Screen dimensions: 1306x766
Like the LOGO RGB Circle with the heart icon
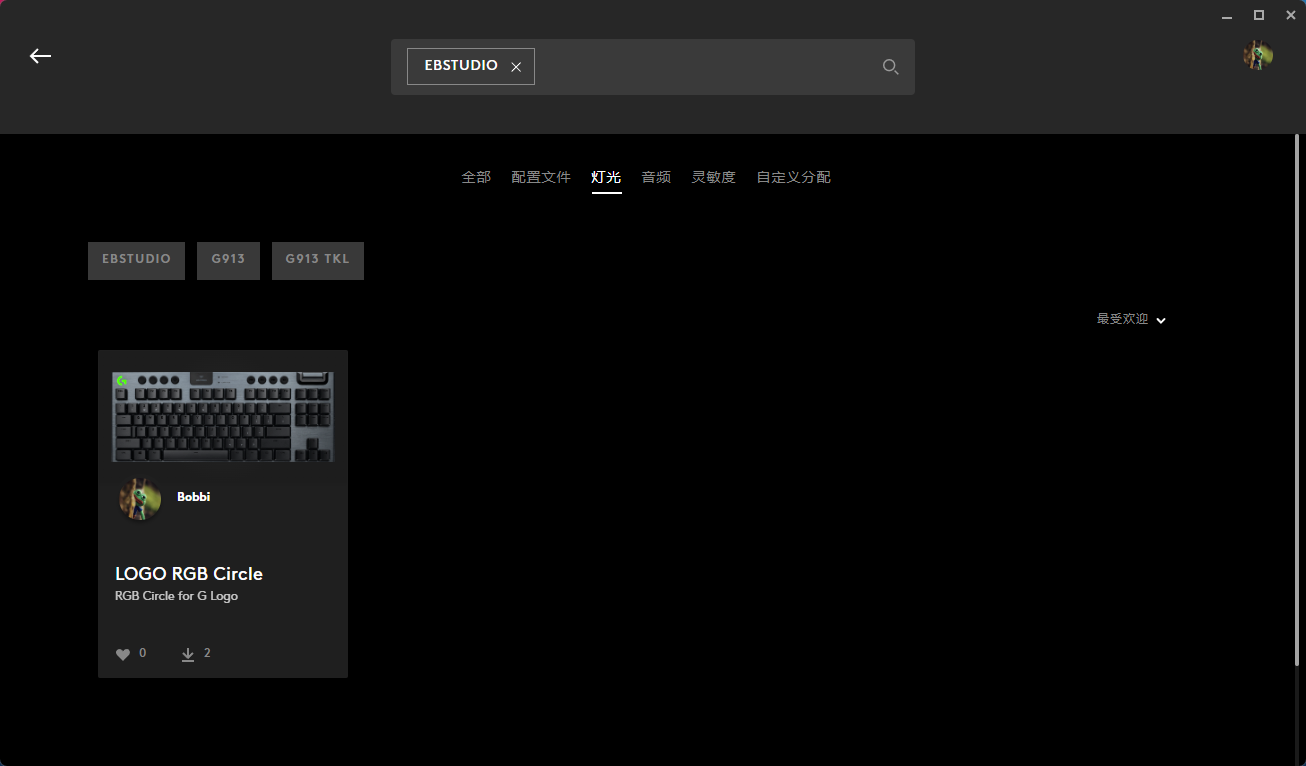pyautogui.click(x=123, y=654)
